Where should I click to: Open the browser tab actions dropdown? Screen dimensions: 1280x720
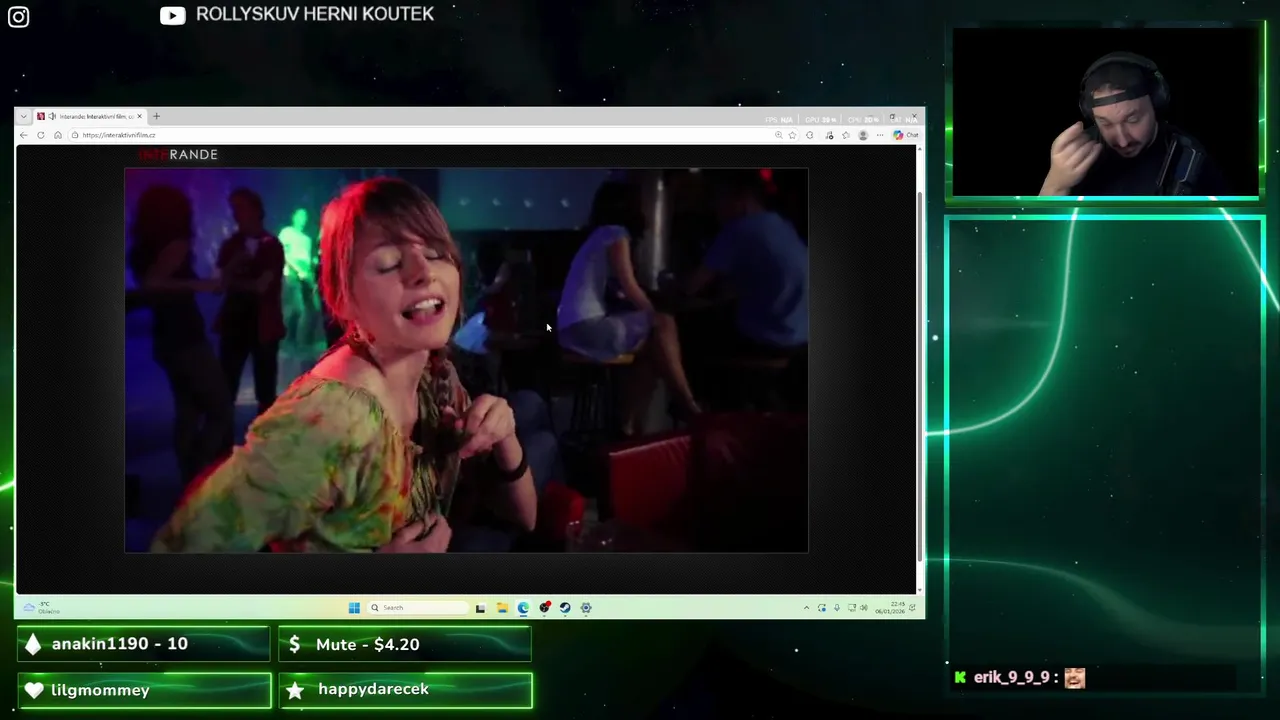24,117
